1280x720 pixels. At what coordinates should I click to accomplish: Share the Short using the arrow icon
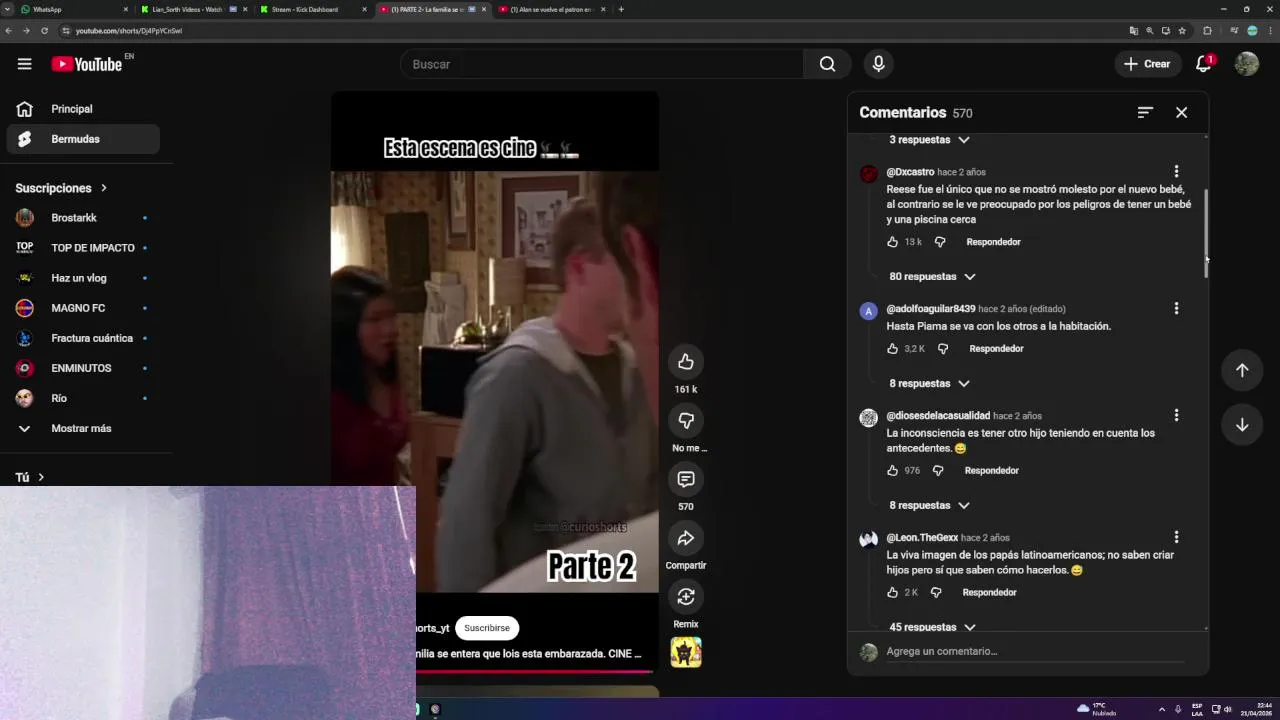686,538
